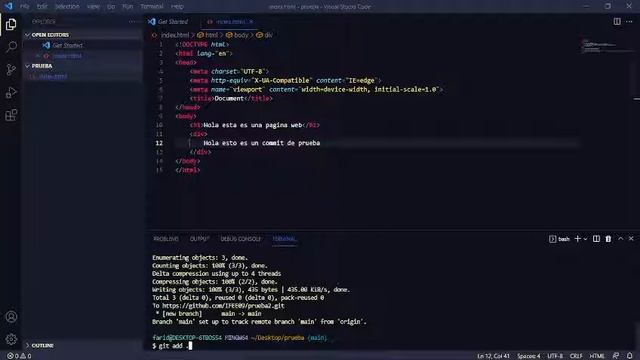Open the View menu
This screenshot has height=360, width=640.
click(93, 7)
